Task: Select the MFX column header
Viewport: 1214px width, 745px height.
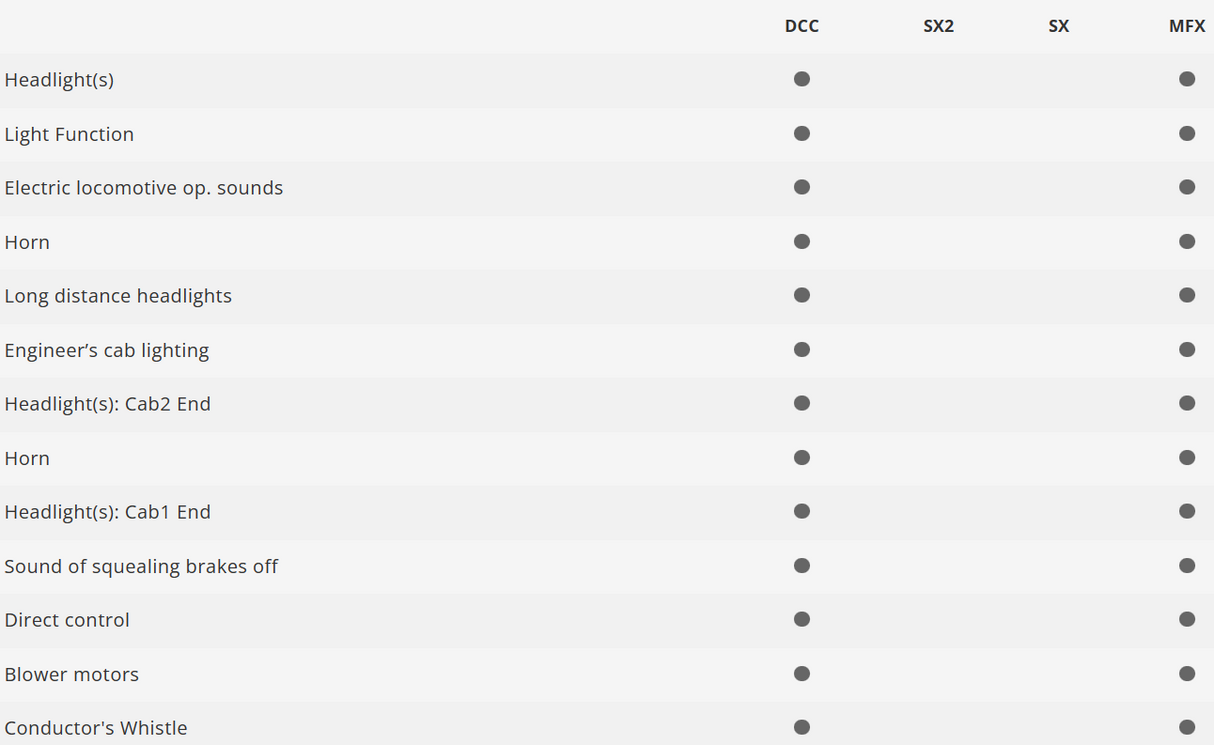Action: 1187,27
